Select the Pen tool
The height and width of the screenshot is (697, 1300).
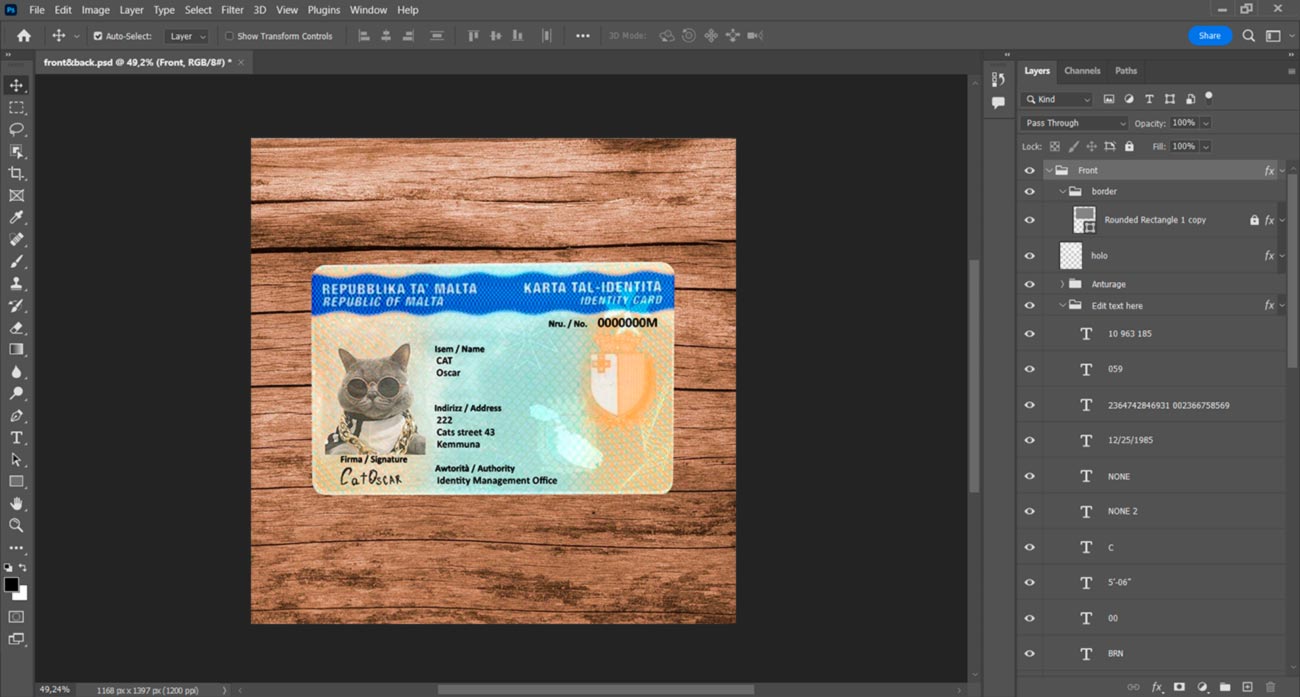pyautogui.click(x=16, y=415)
